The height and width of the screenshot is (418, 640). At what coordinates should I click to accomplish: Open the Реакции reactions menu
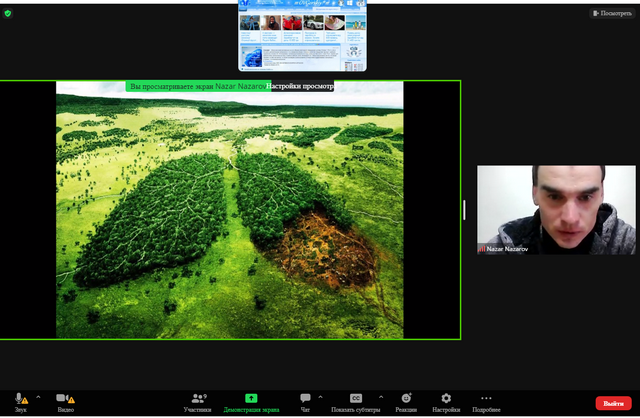pyautogui.click(x=406, y=399)
